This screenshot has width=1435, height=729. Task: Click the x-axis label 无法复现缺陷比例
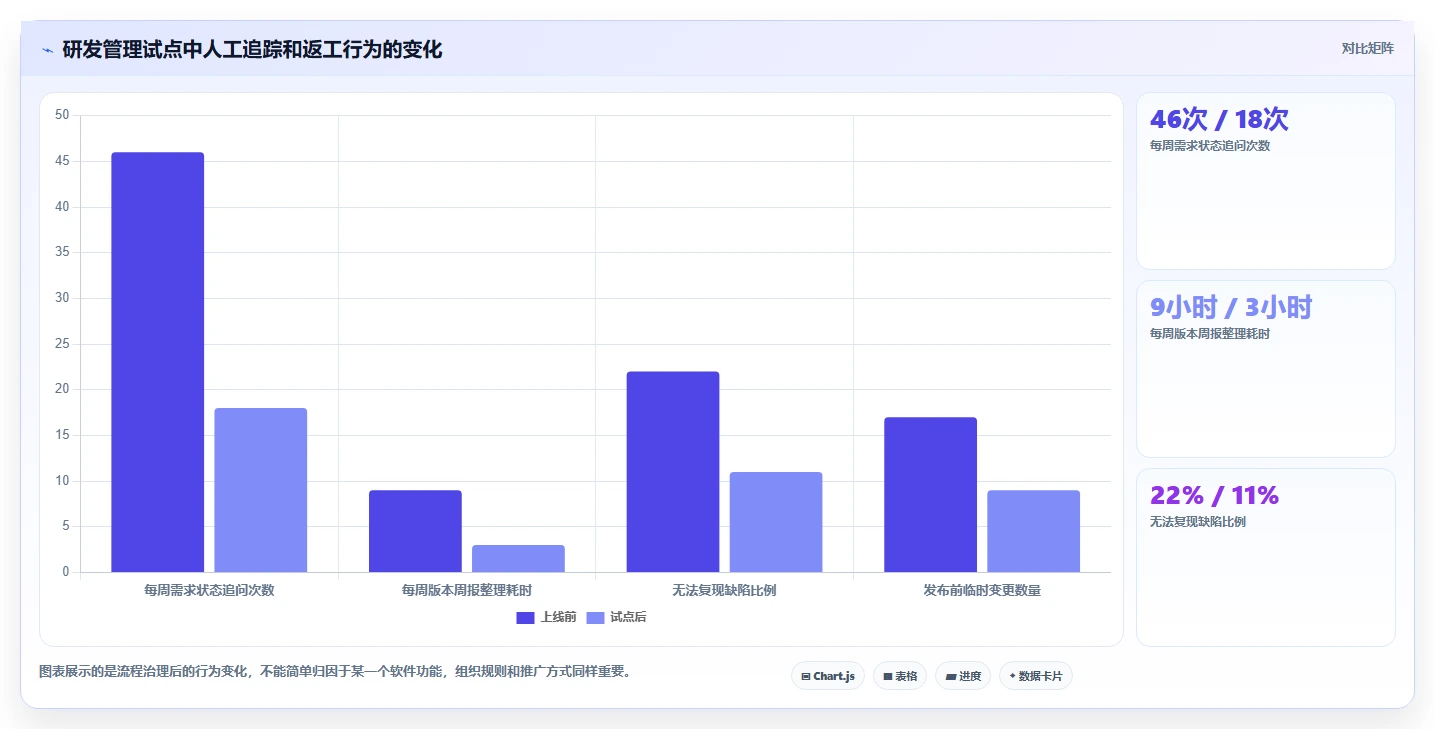pos(724,590)
